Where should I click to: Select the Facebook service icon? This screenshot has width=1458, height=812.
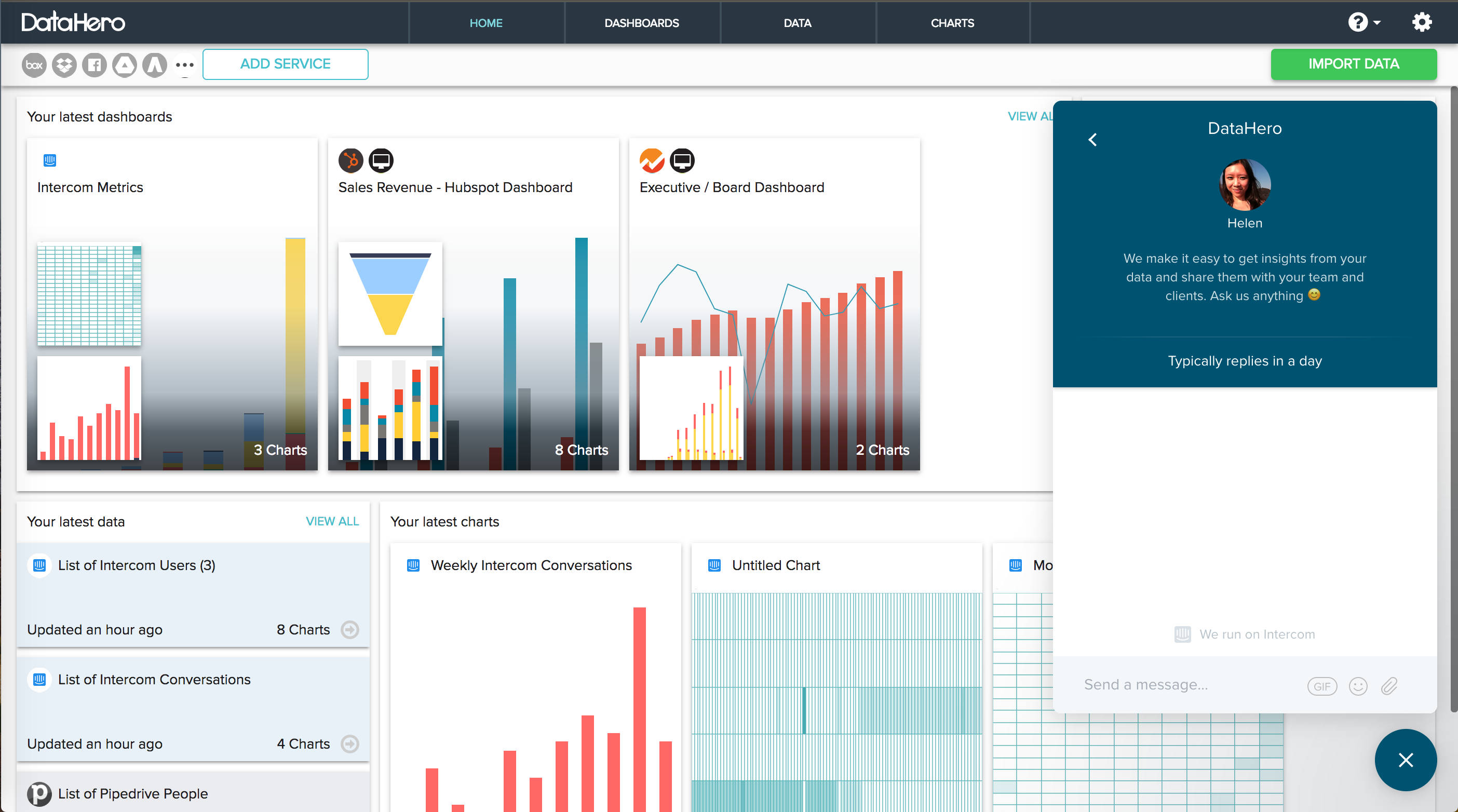coord(94,64)
